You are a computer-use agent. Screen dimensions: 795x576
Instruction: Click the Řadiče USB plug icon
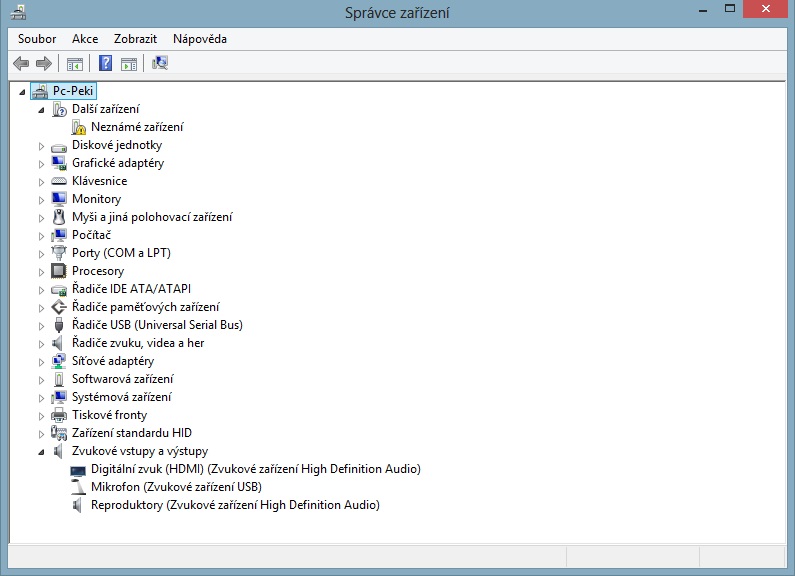click(59, 325)
